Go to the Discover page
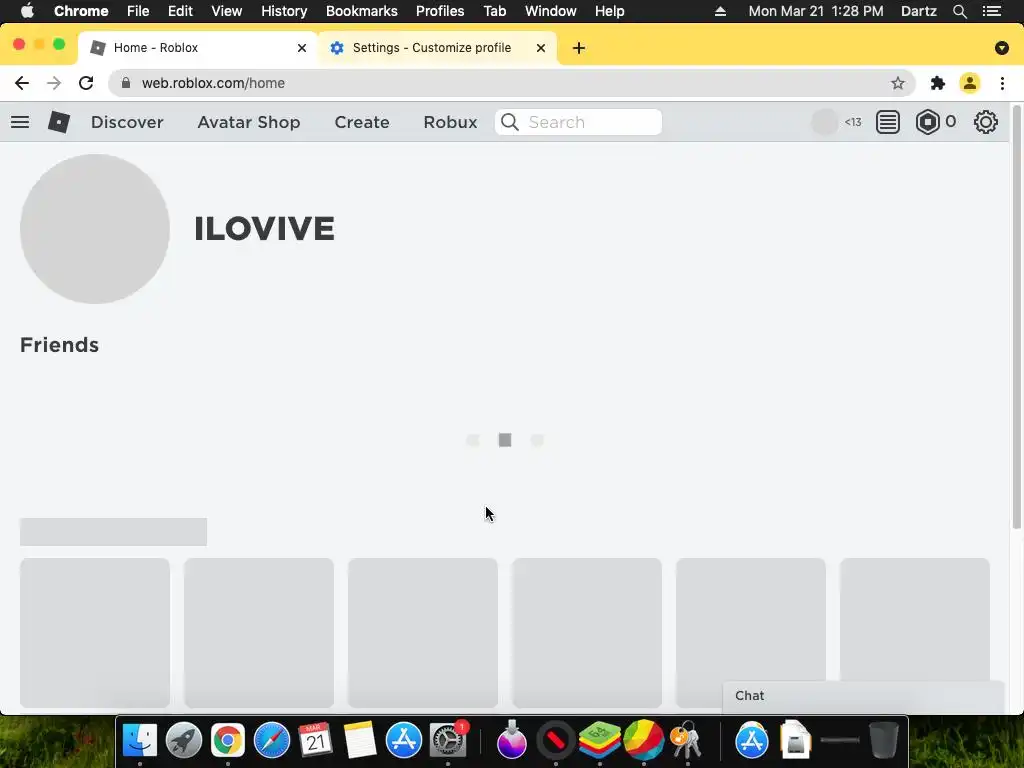 tap(127, 122)
